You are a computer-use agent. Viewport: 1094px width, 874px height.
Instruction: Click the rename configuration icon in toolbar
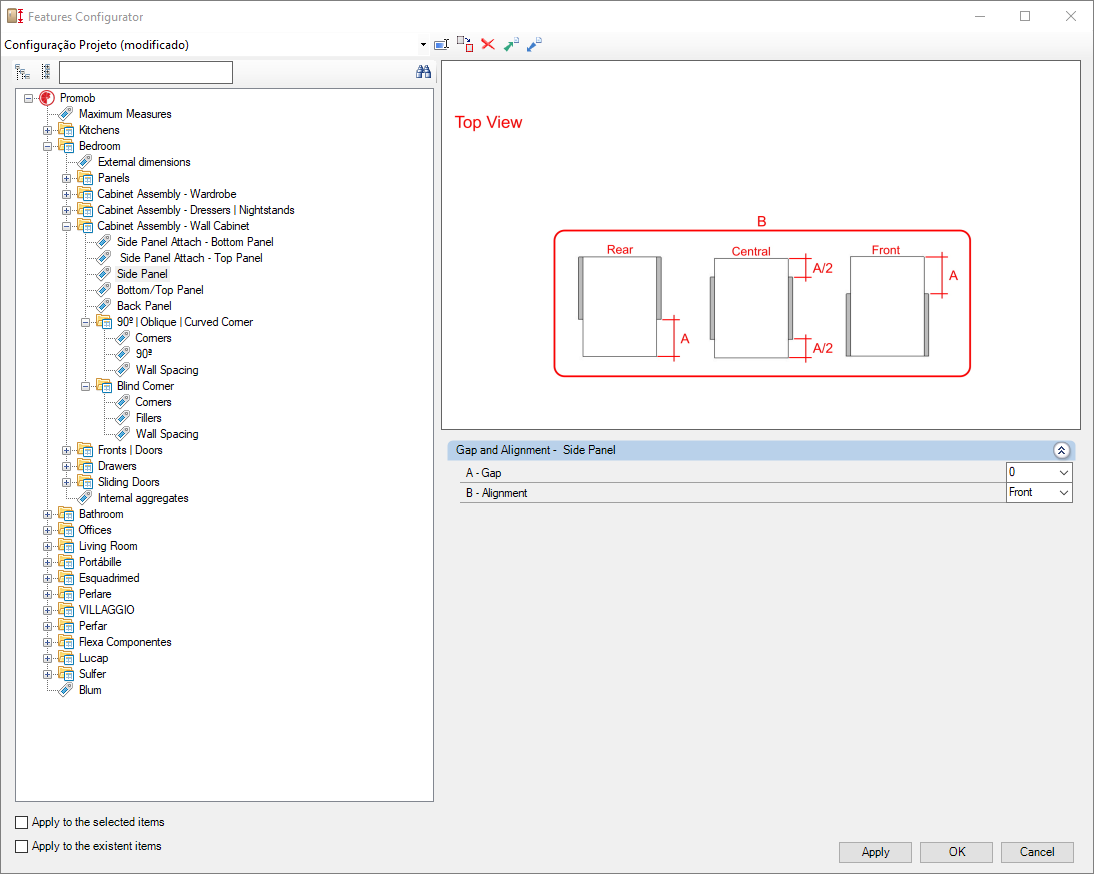tap(441, 45)
